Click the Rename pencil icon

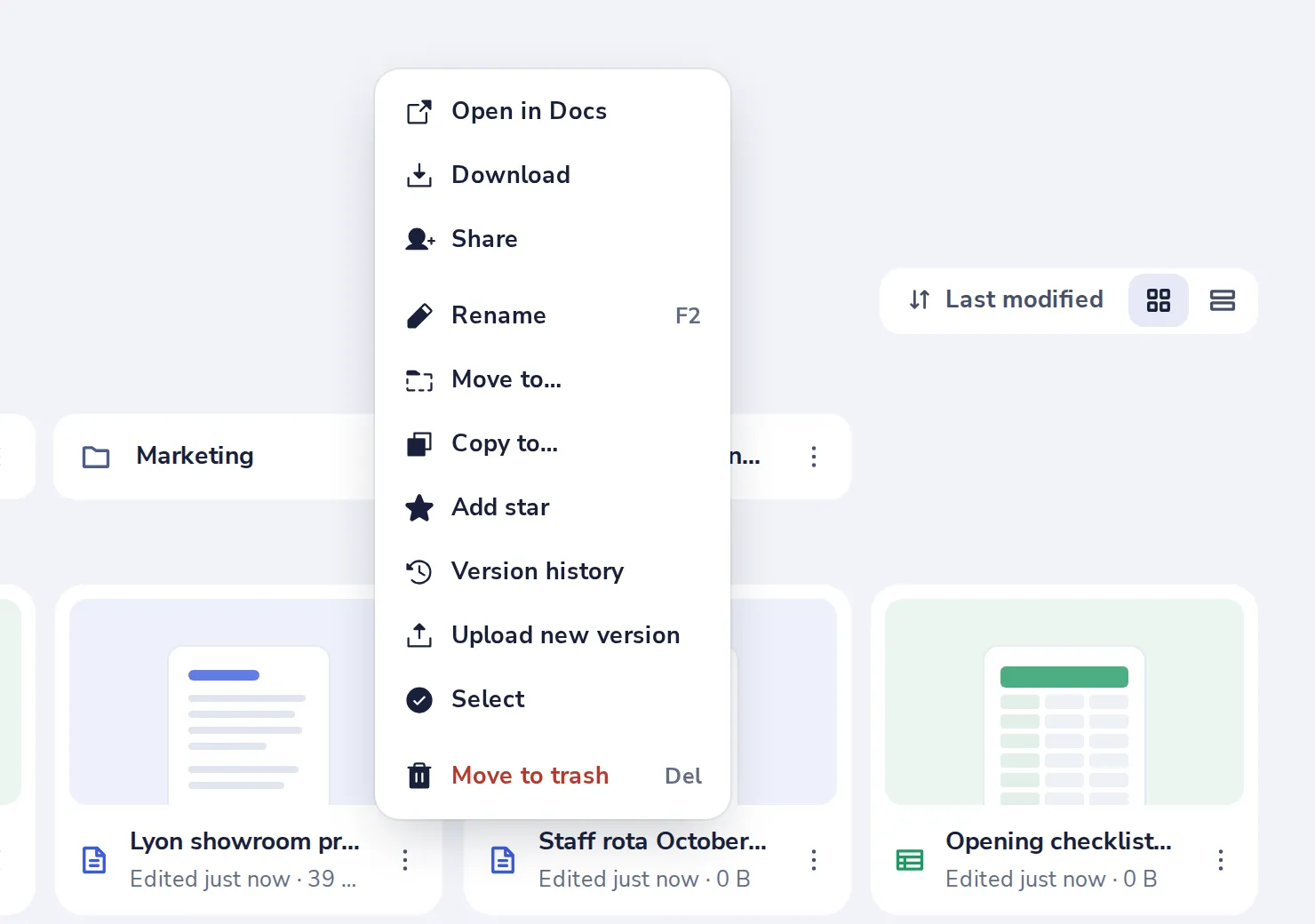pyautogui.click(x=419, y=316)
